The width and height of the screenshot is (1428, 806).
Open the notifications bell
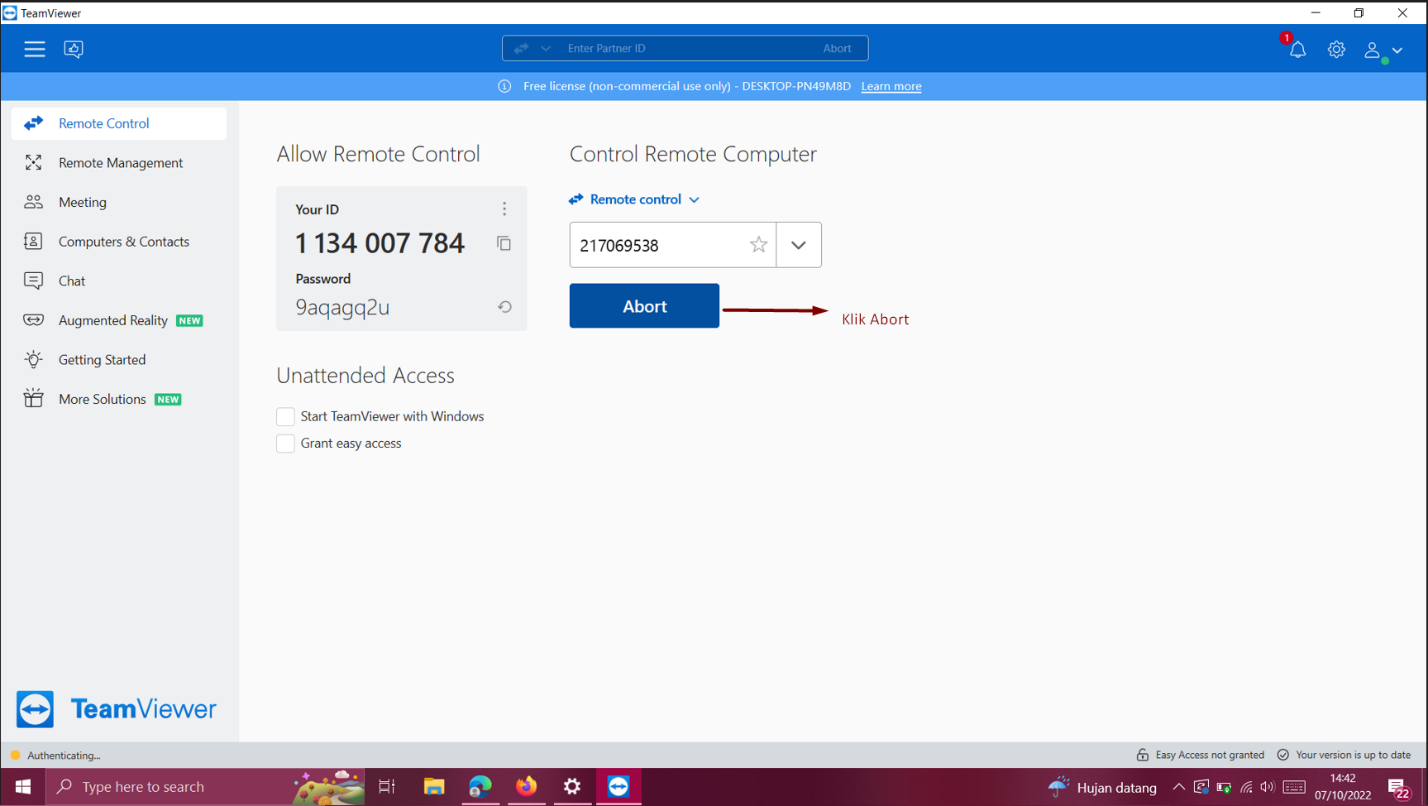click(x=1297, y=49)
